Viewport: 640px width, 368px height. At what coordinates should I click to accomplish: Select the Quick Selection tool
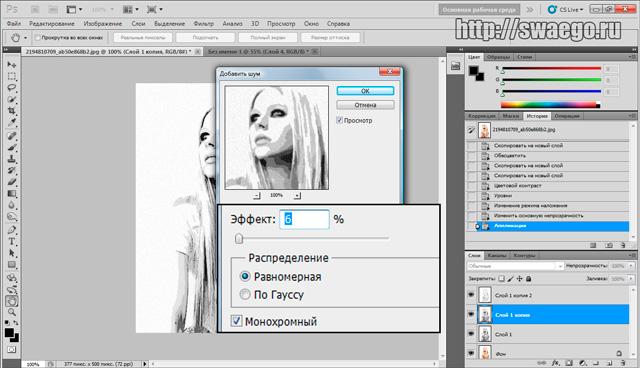11,99
